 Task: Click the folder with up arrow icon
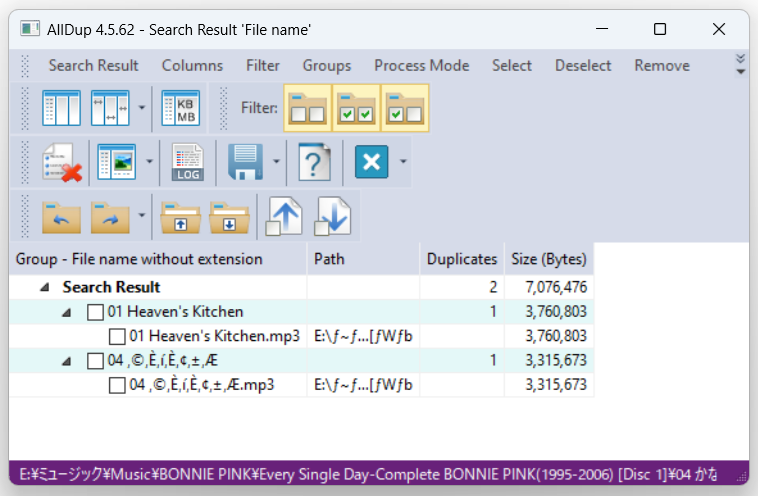pos(180,218)
